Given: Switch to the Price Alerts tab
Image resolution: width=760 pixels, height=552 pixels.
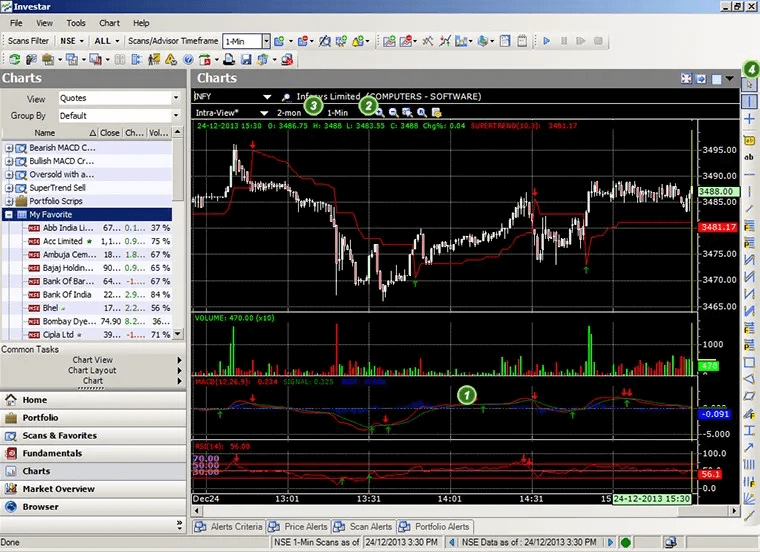Looking at the screenshot, I should [299, 527].
